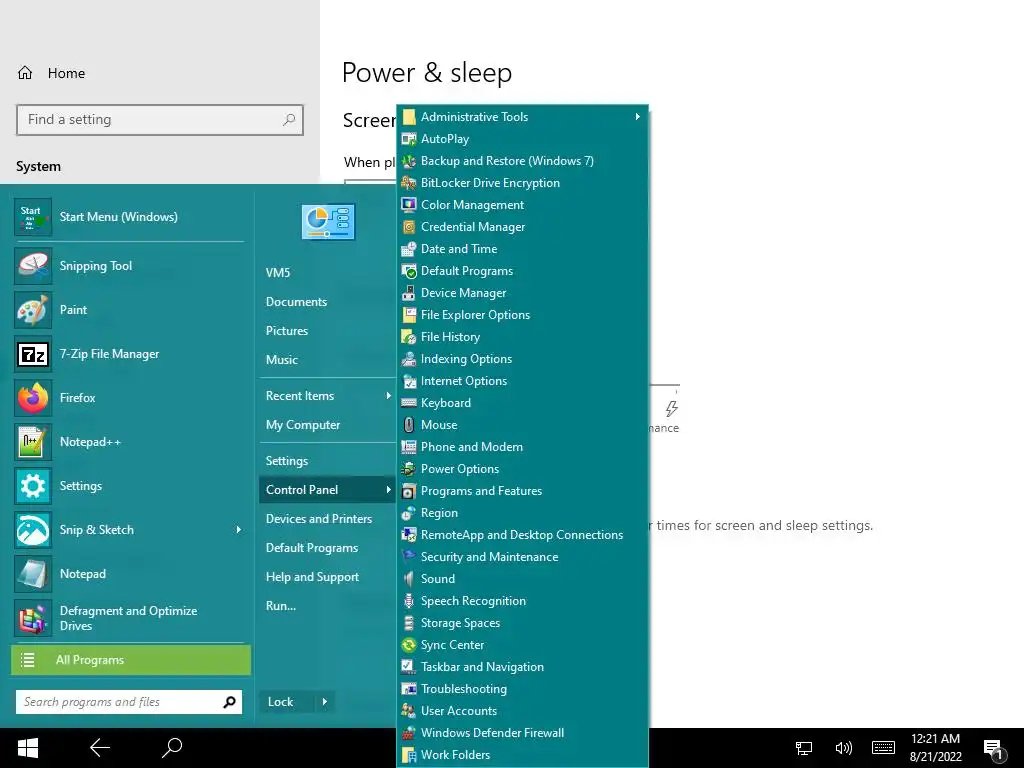The width and height of the screenshot is (1024, 768).
Task: Launch Paint from its palette icon
Action: (33, 310)
